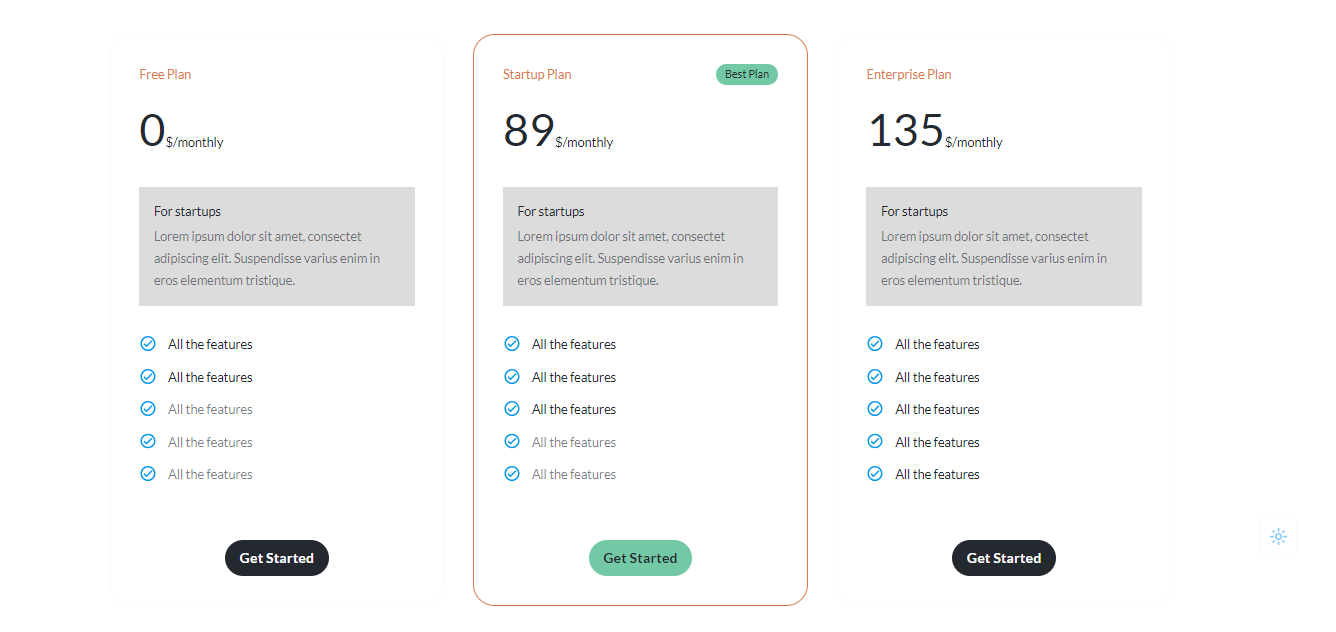This screenshot has width=1336, height=632.
Task: Select the Enterprise Plan title
Action: point(909,74)
